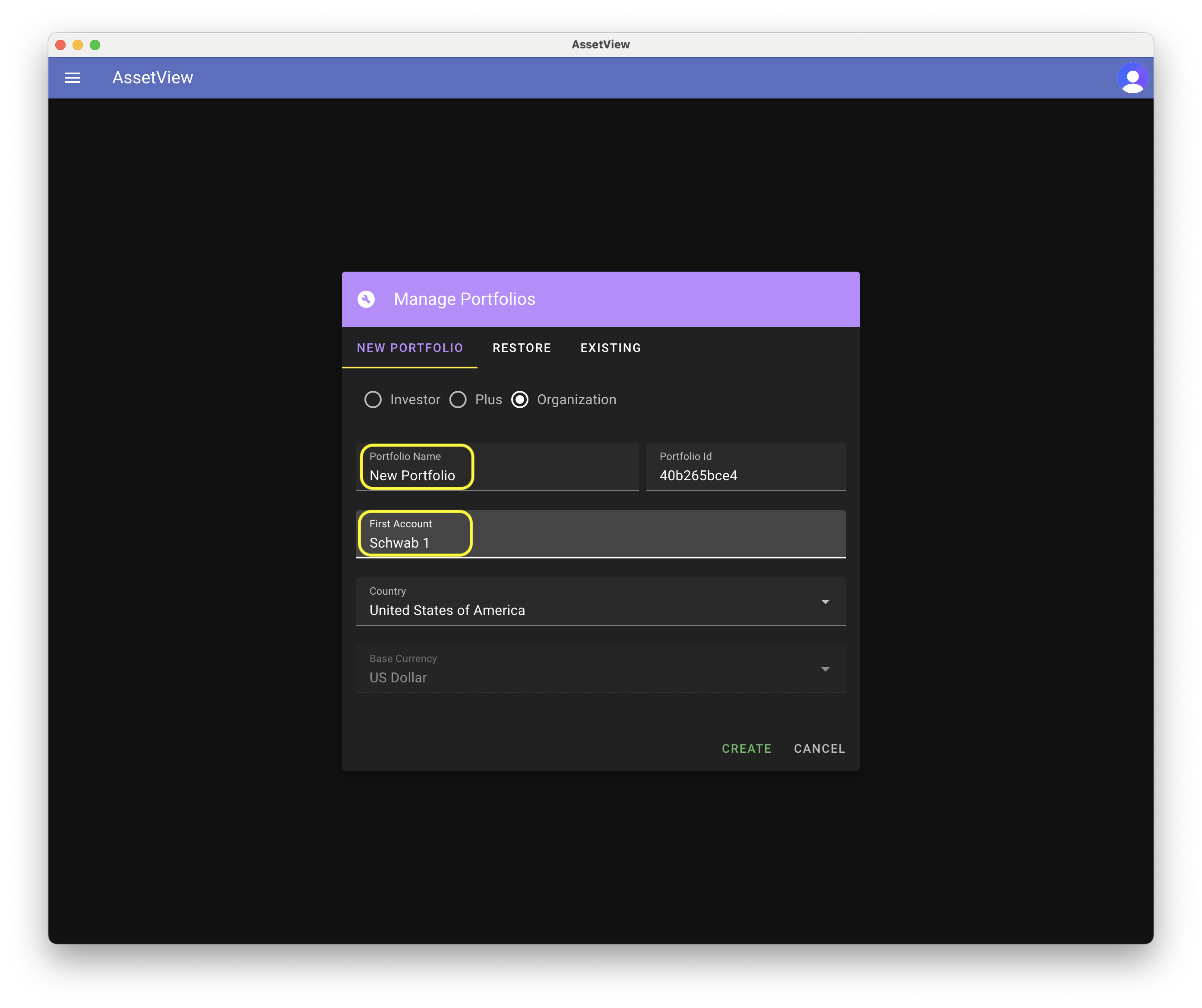
Task: Close the window with red button
Action: coord(61,44)
